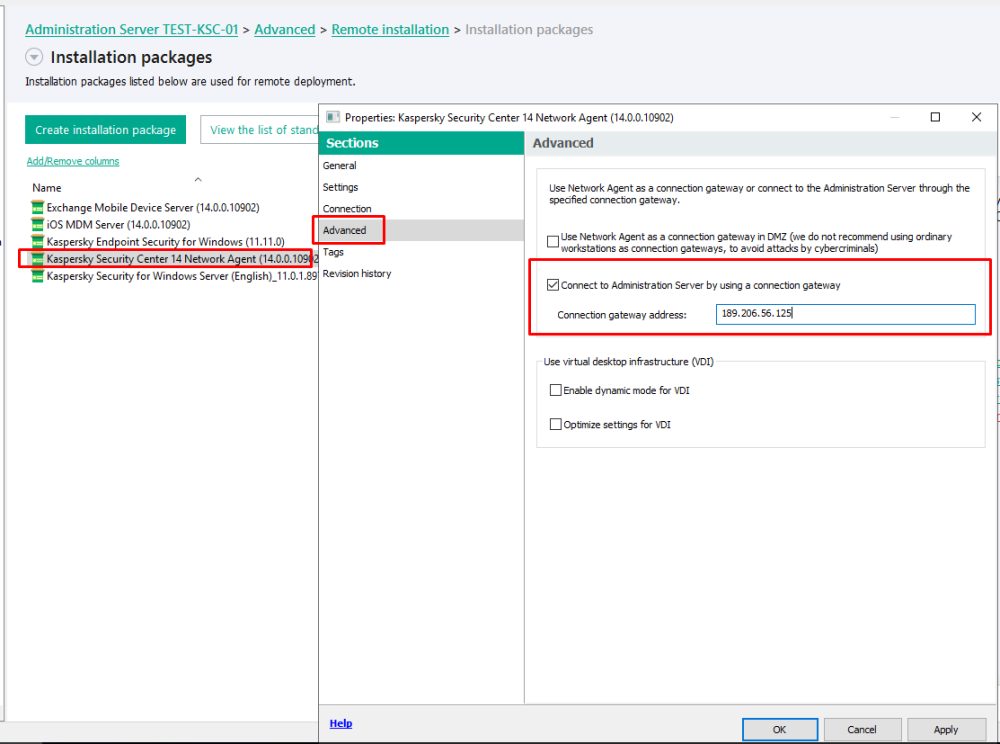The height and width of the screenshot is (744, 1000).
Task: Select the Advanced section
Action: pyautogui.click(x=422, y=230)
